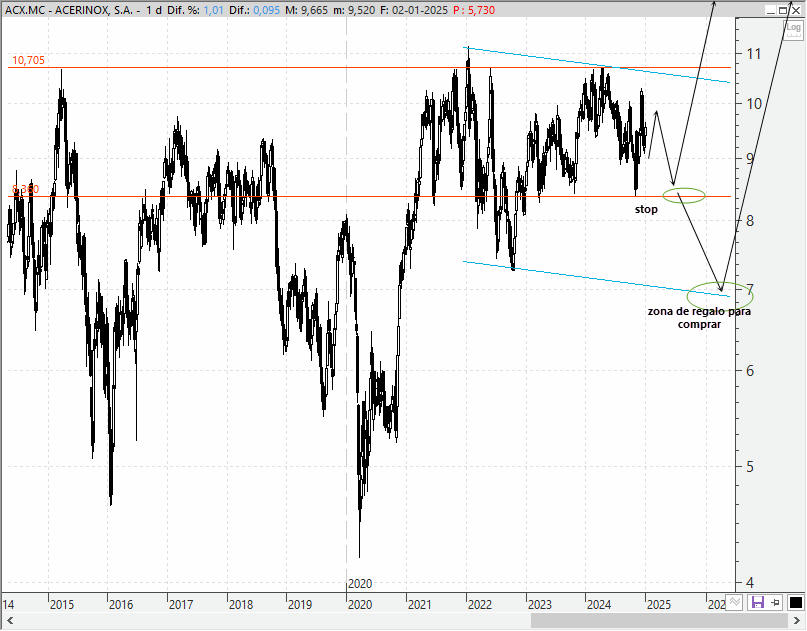The width and height of the screenshot is (807, 631).
Task: Expand the double chevron panel button
Action: point(734,602)
